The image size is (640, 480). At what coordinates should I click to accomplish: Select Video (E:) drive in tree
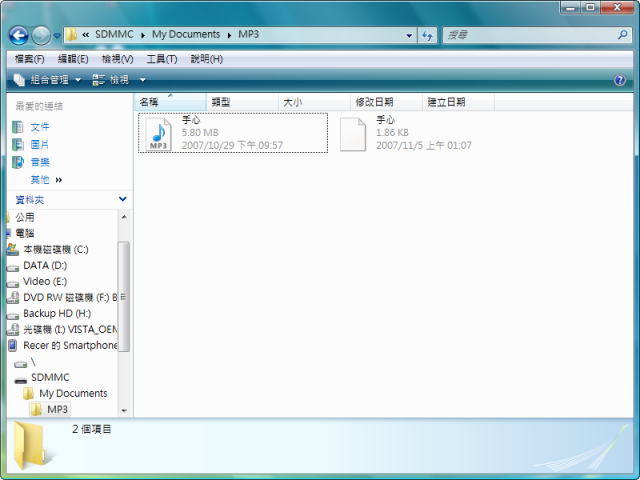(x=45, y=281)
